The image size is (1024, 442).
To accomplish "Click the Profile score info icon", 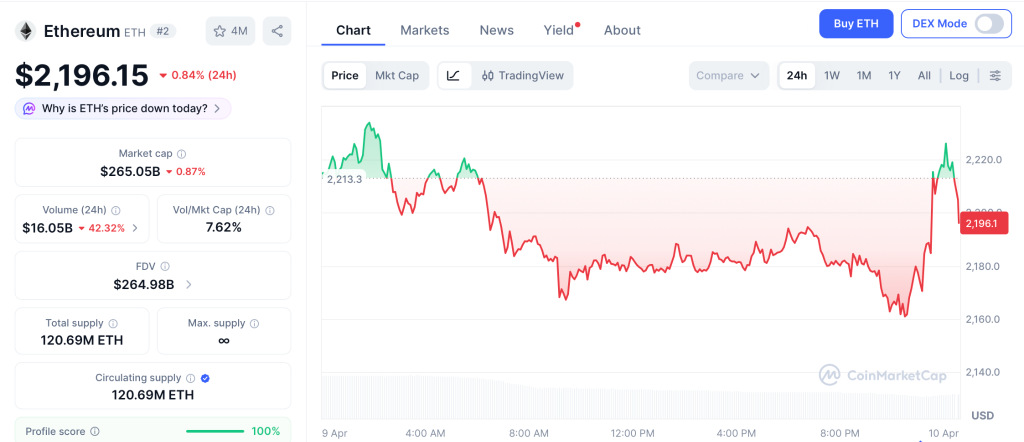I will click(x=95, y=431).
